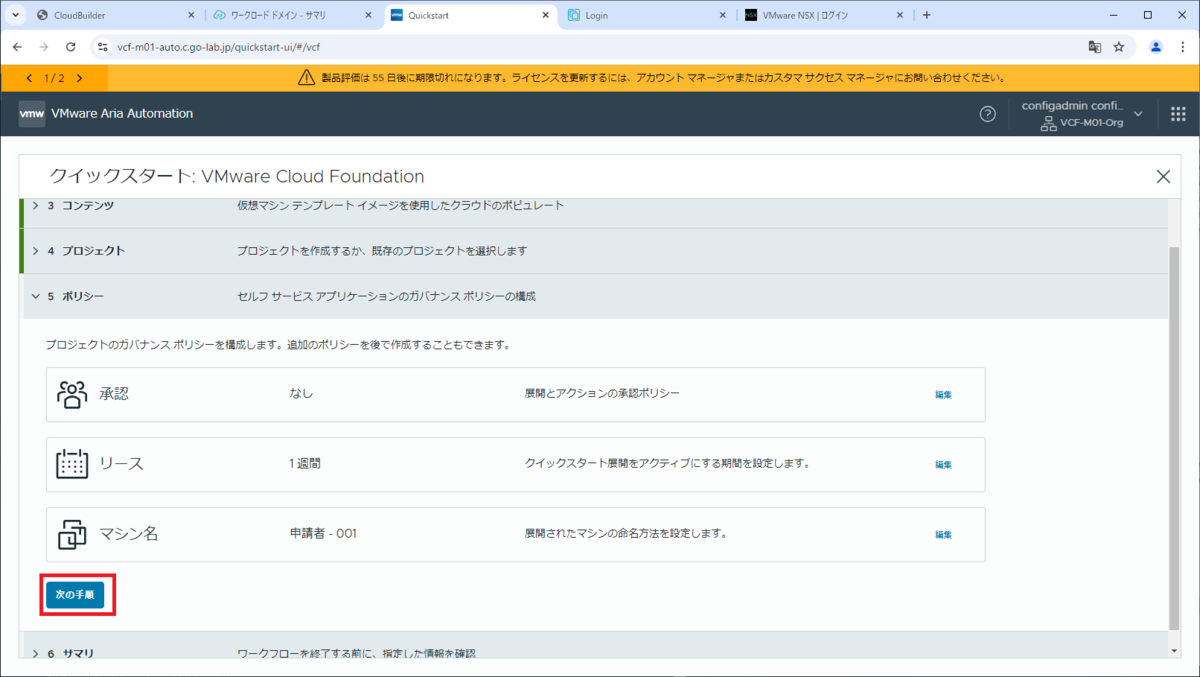Click the 承認 people icon
The height and width of the screenshot is (677, 1200).
coord(72,394)
